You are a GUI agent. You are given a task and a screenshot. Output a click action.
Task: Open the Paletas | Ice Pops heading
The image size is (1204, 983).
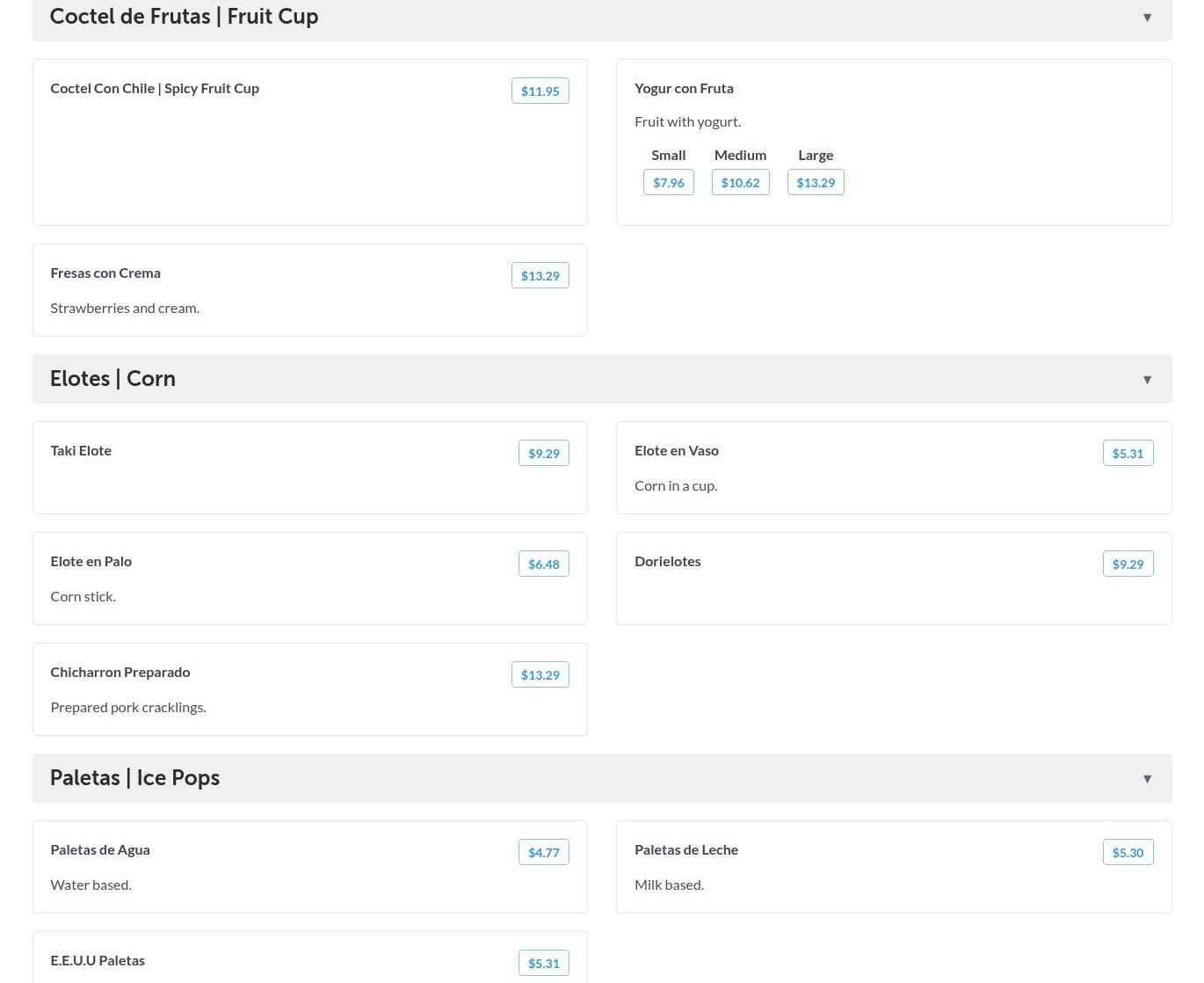[134, 778]
